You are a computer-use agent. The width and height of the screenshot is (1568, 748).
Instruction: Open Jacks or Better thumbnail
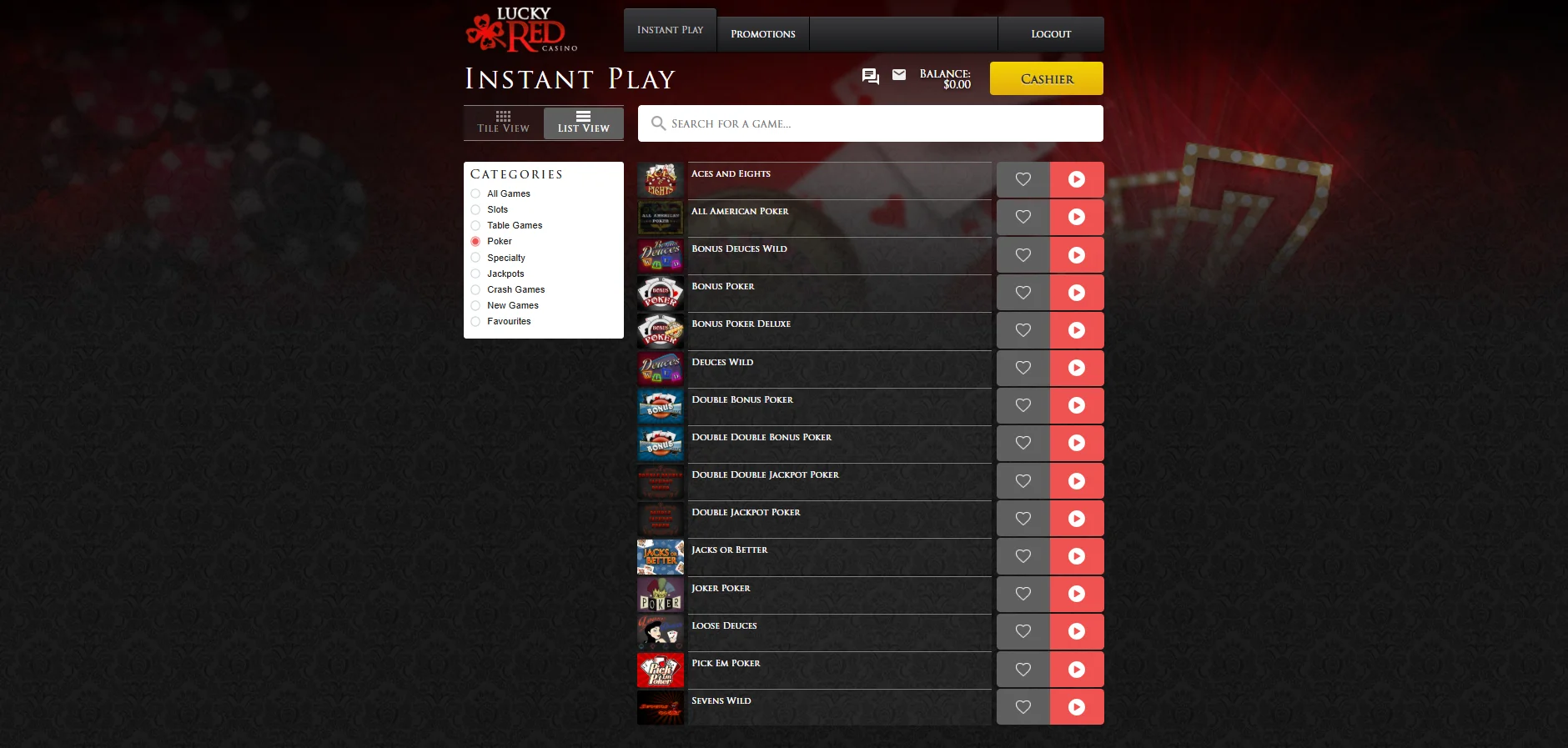[x=661, y=556]
